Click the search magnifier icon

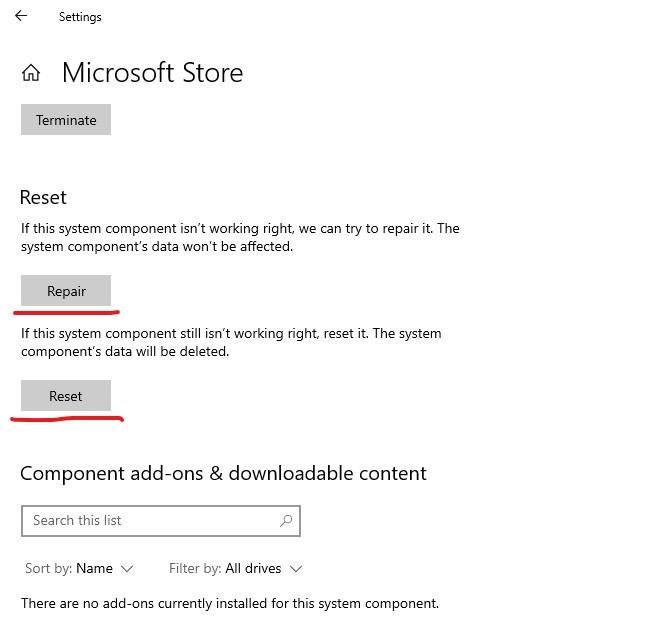[x=286, y=521]
